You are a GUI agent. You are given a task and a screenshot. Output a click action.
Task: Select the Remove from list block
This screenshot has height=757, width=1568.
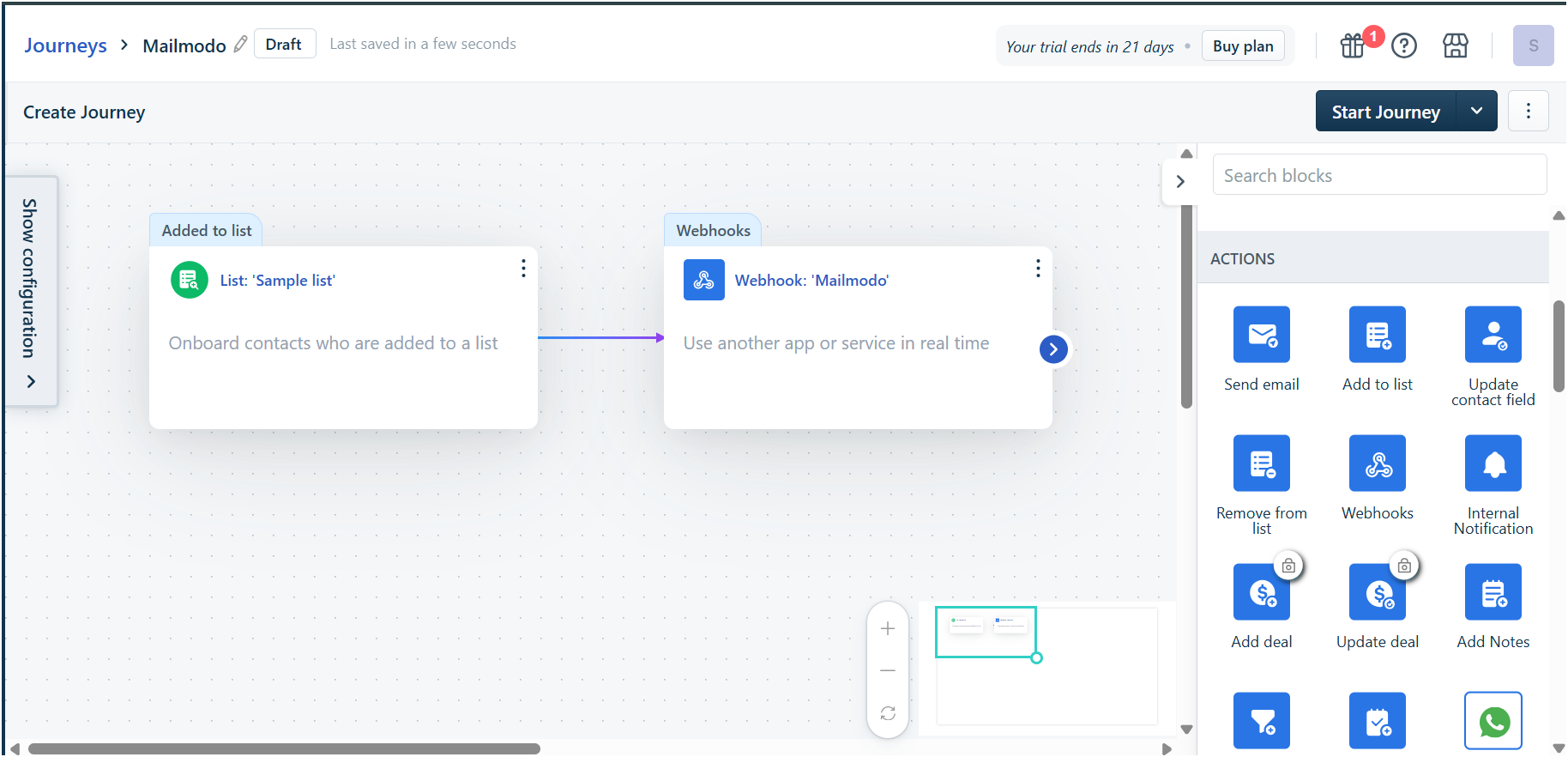(1261, 463)
